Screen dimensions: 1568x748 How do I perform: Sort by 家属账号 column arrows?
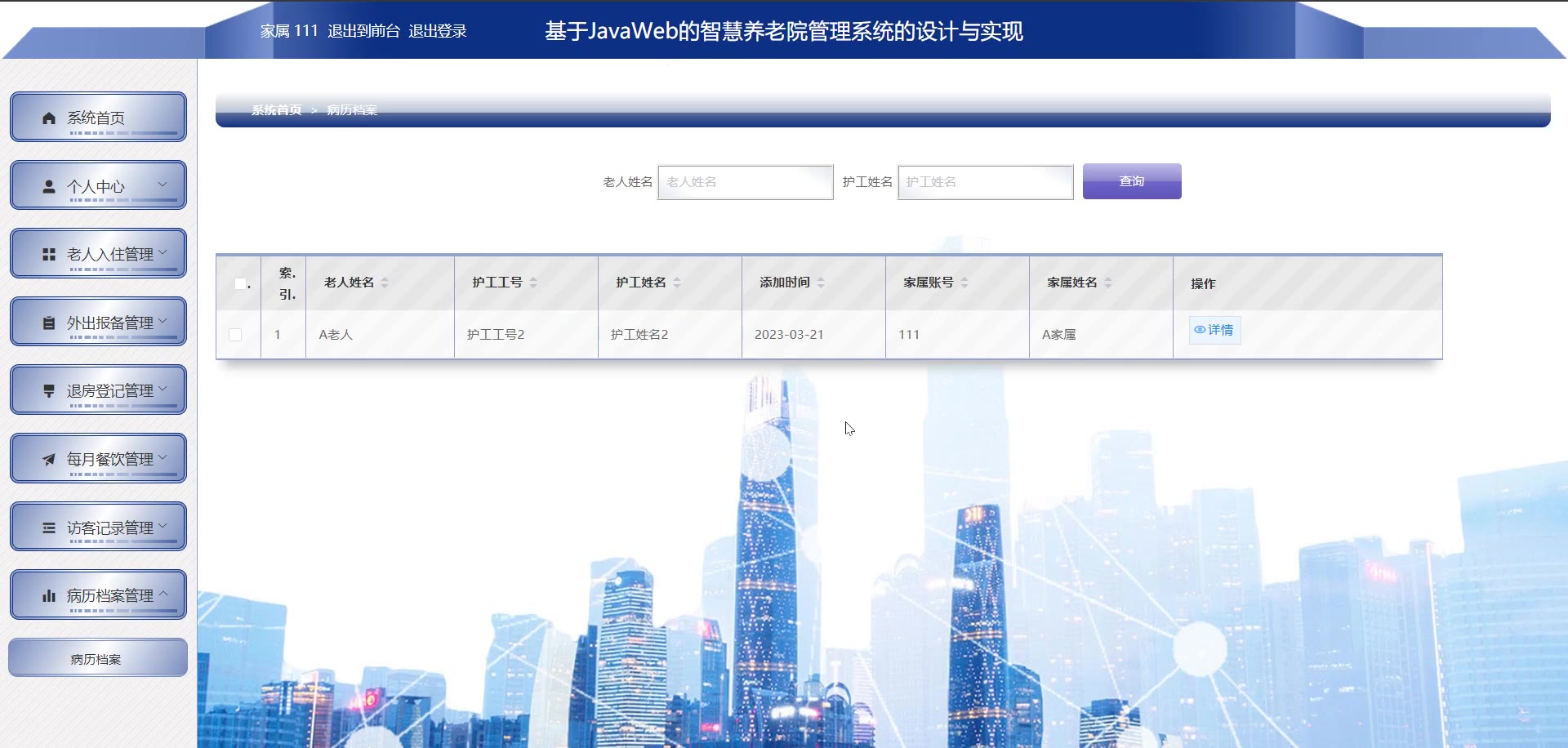pos(964,283)
